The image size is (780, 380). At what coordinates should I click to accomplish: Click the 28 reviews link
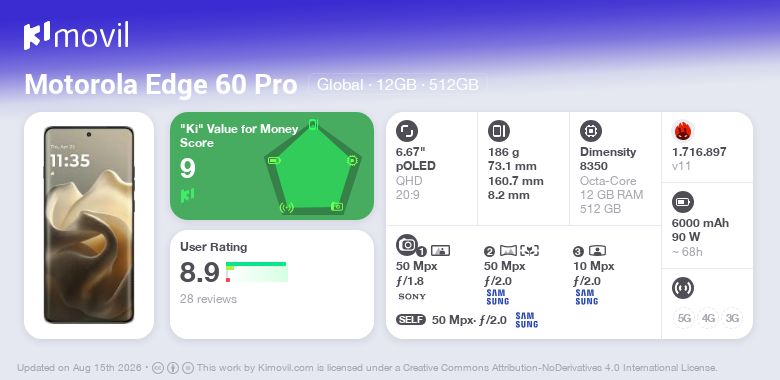(208, 299)
